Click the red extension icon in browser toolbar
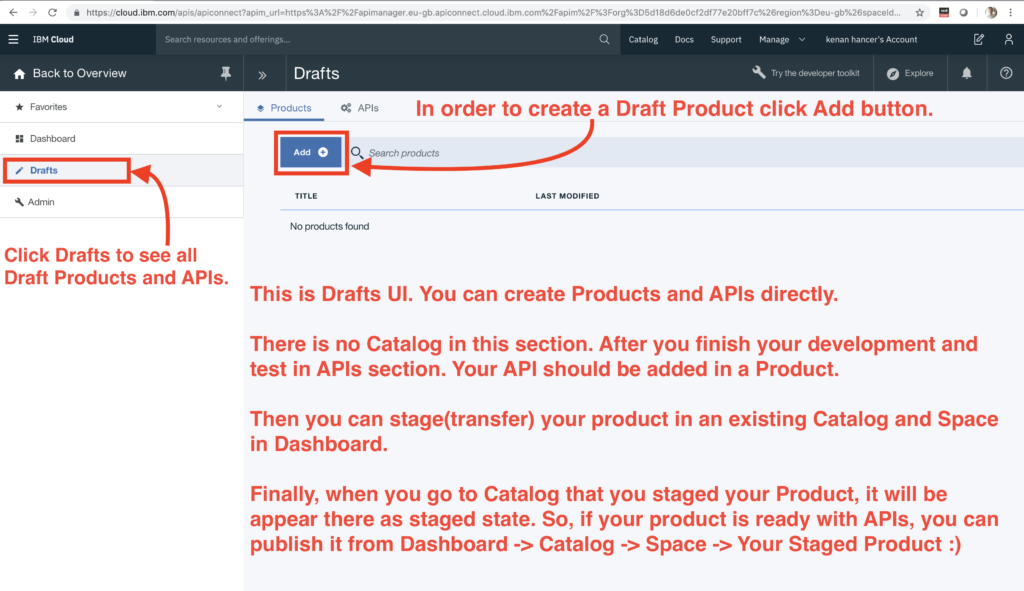The image size is (1024, 591). point(944,12)
